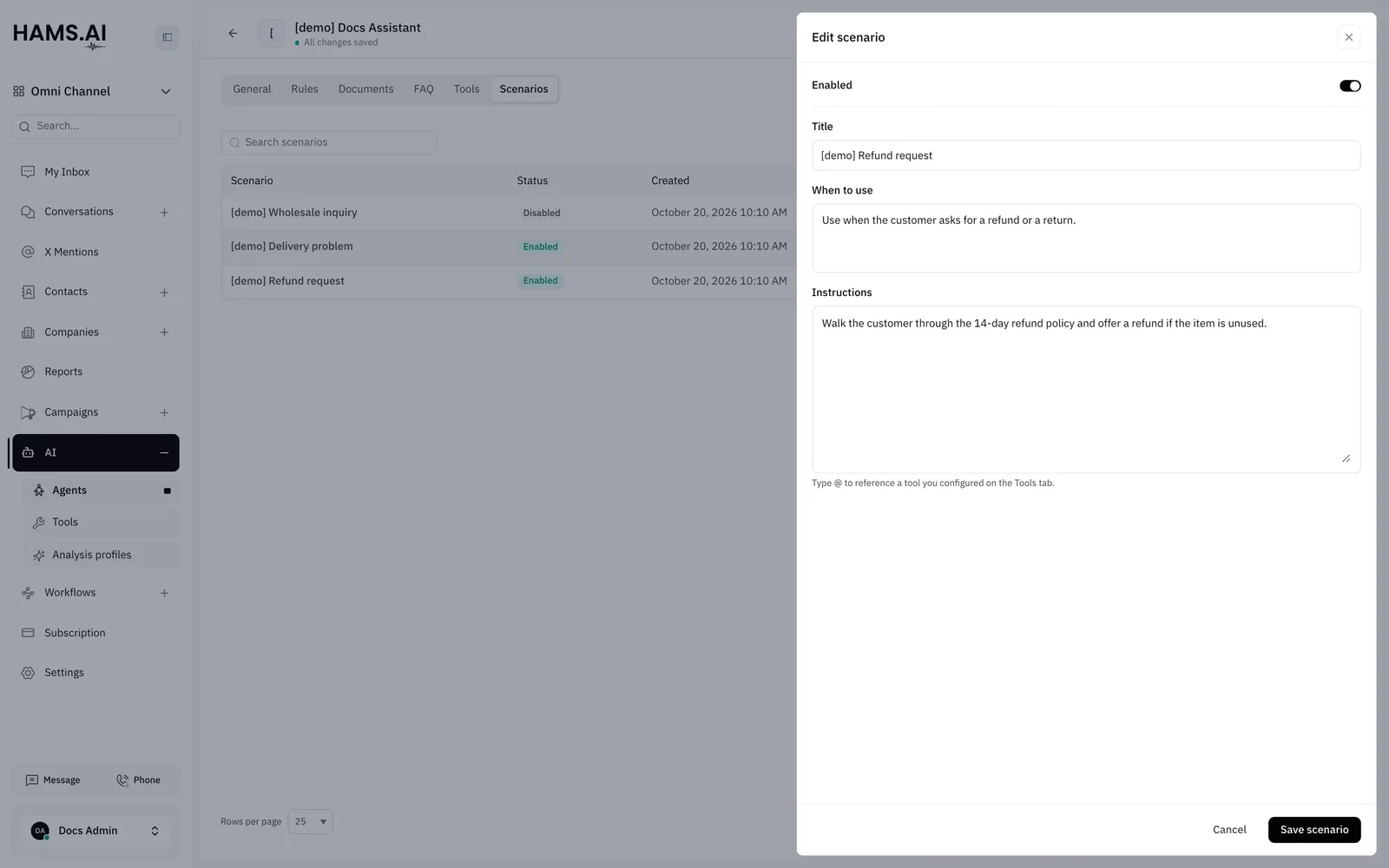Viewport: 1389px width, 868px height.
Task: Click the Workflows icon
Action: (28, 593)
